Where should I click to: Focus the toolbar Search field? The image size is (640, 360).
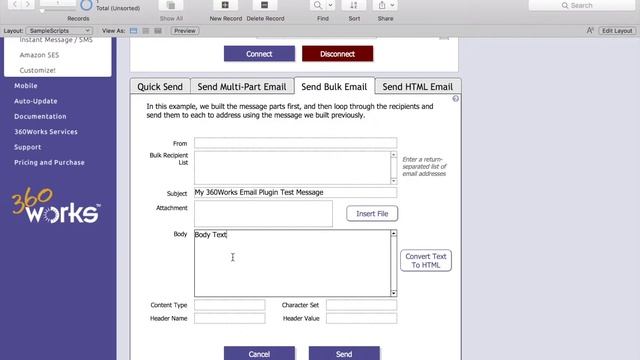[x=582, y=5]
